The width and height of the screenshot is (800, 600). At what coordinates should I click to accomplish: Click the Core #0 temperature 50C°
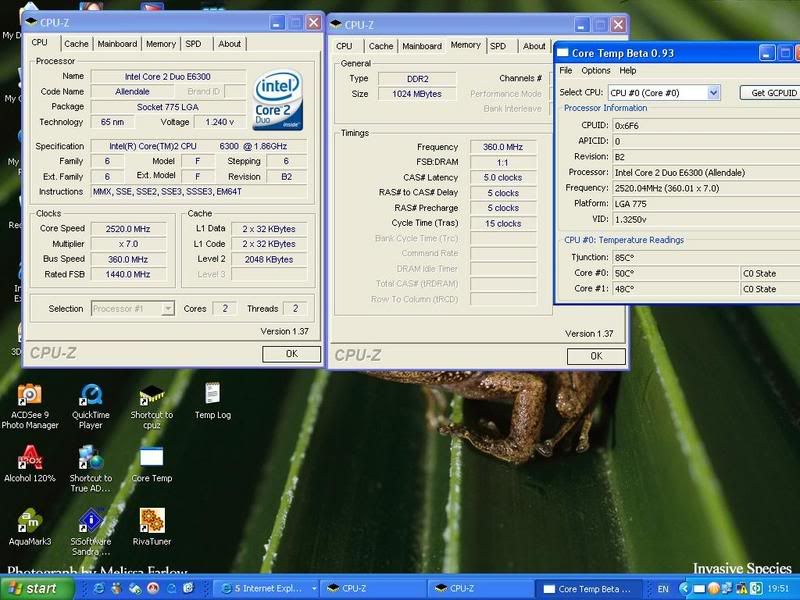[676, 273]
